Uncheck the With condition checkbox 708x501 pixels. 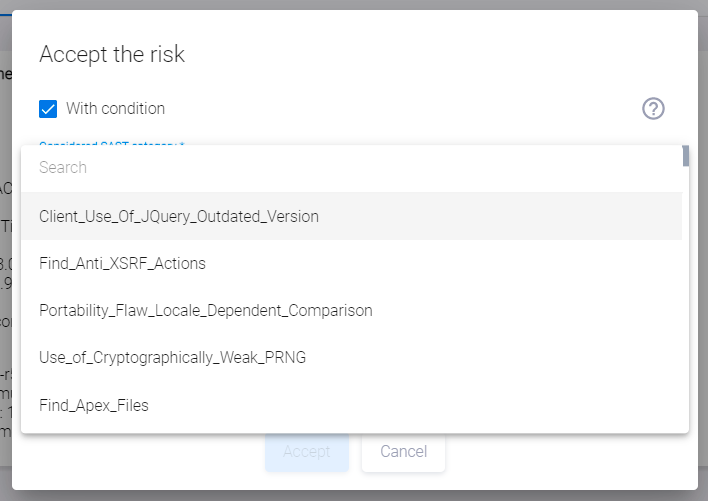click(48, 109)
